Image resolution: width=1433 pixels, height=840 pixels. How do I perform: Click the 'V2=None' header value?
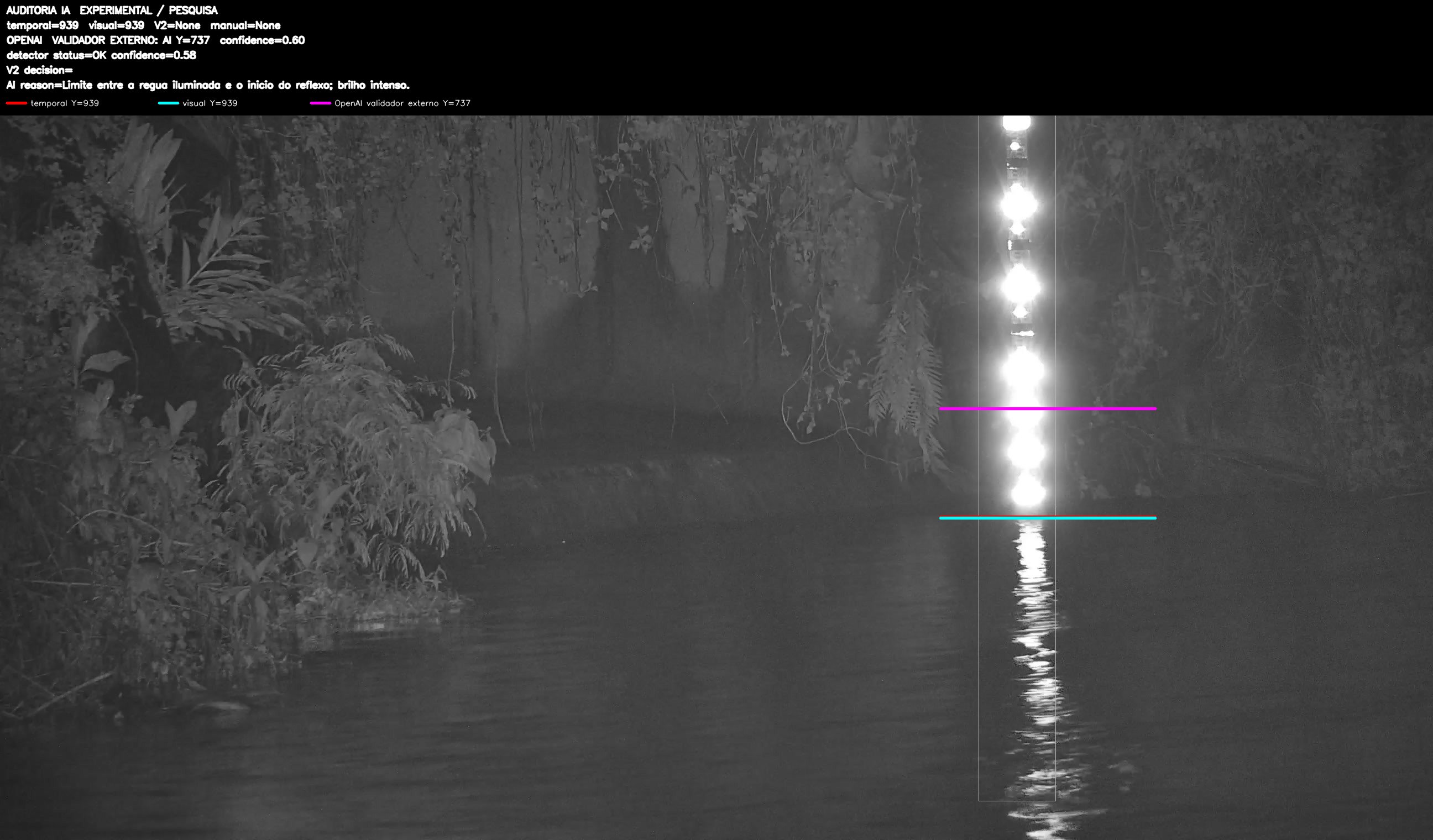pos(177,25)
